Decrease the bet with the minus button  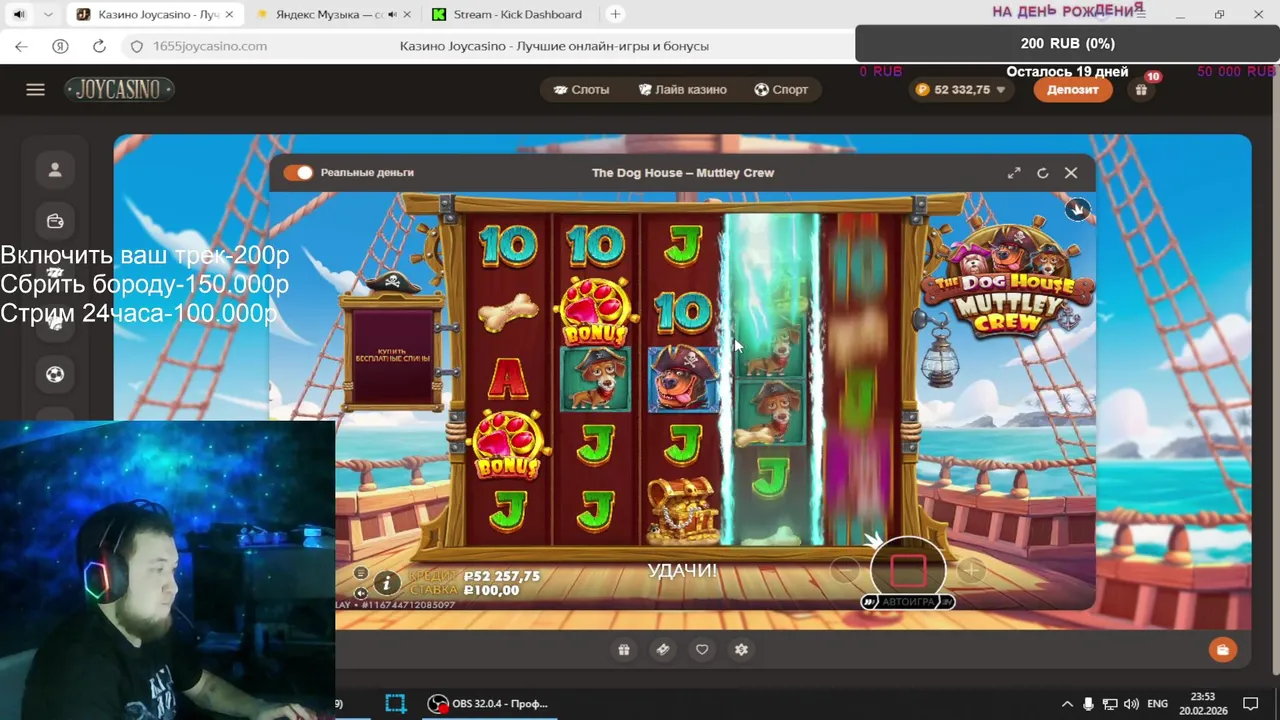coord(846,570)
